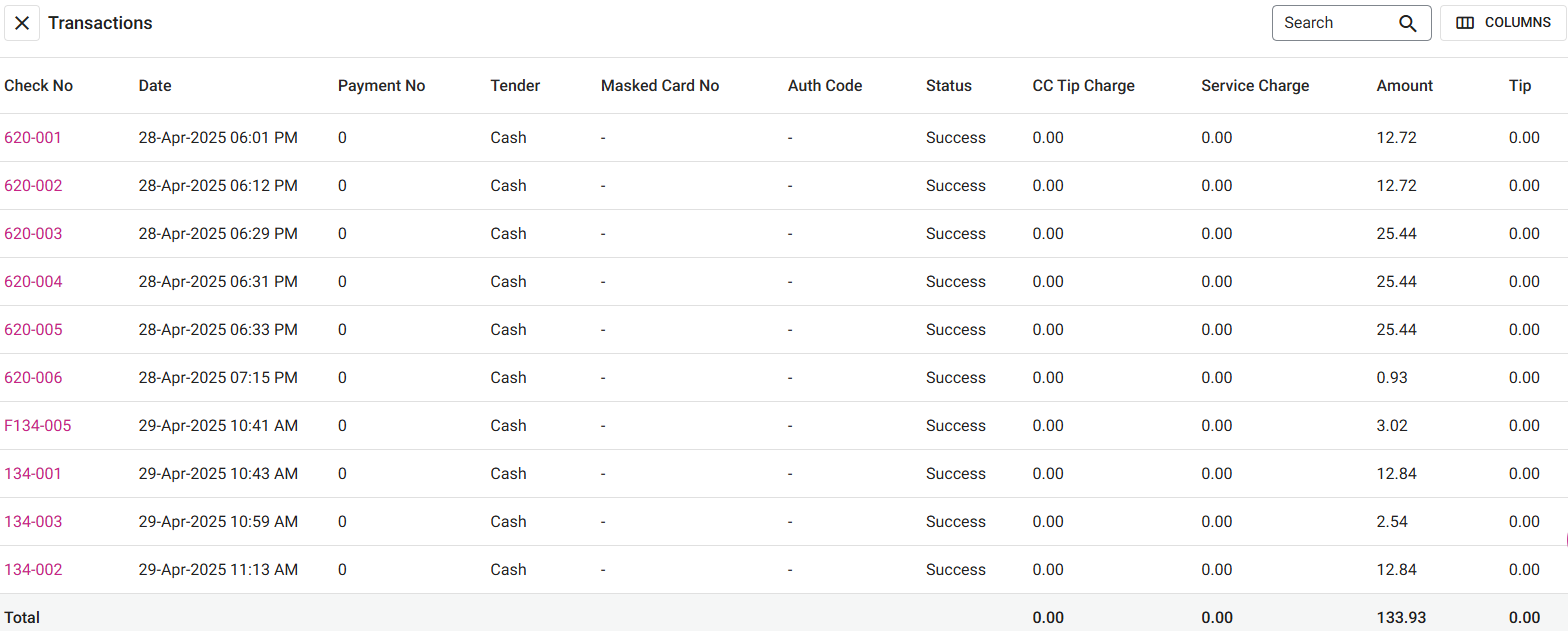This screenshot has height=631, width=1568.
Task: Sort by the Tender column header
Action: [515, 86]
